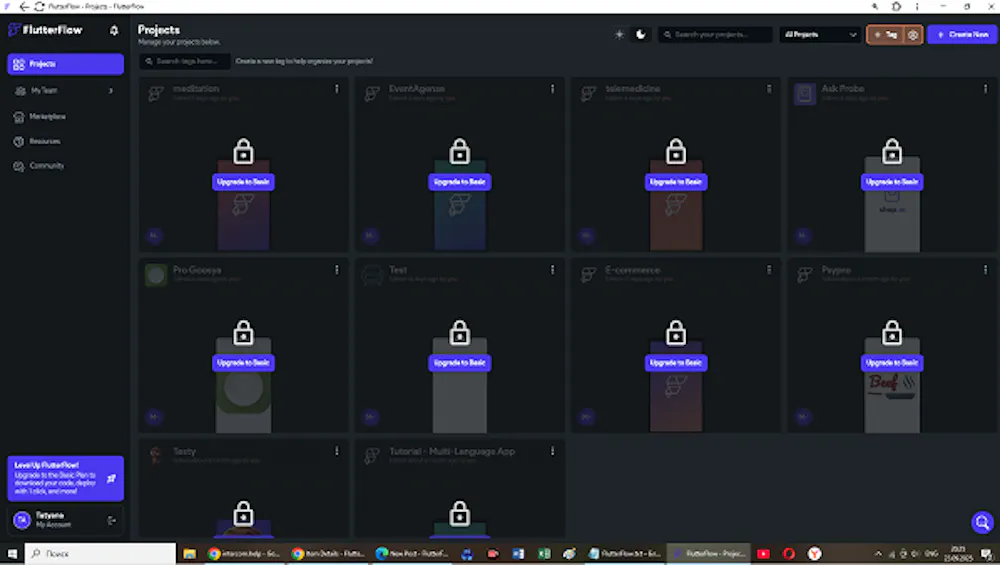Open Excel from the taskbar

(544, 554)
